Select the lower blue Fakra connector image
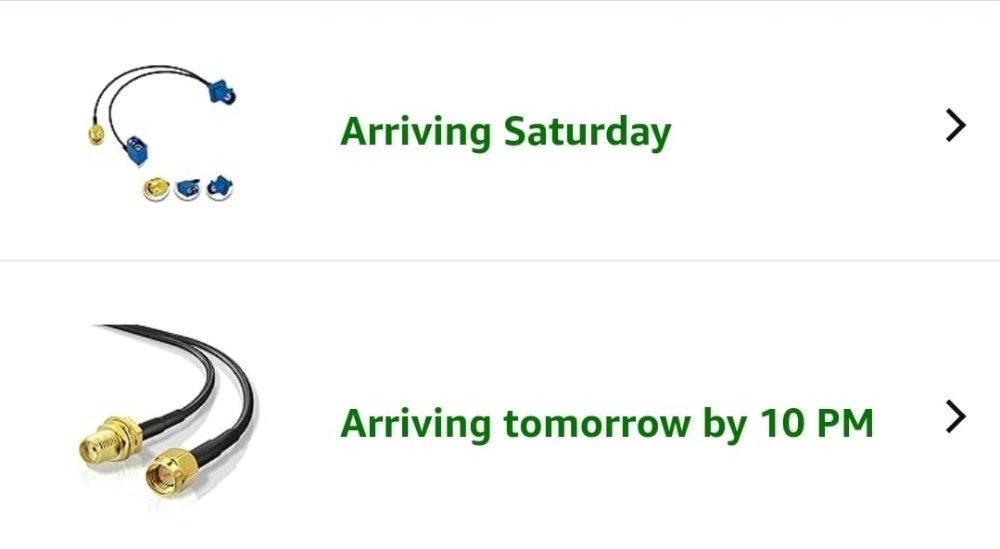The width and height of the screenshot is (1000, 549). click(x=137, y=150)
